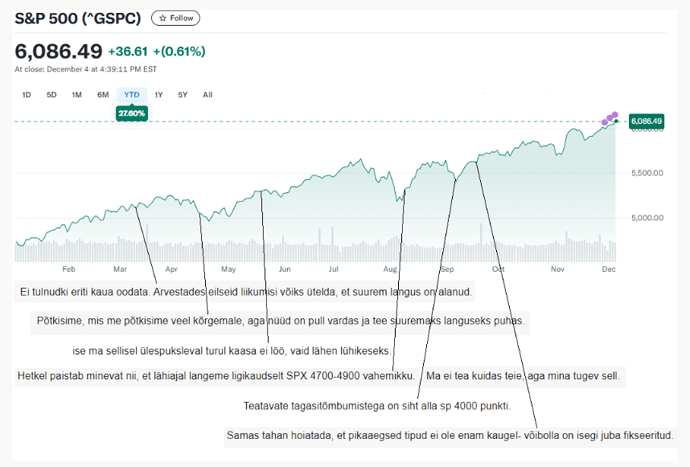Click the Apr label on the time axis
690x467 pixels.
tap(171, 269)
